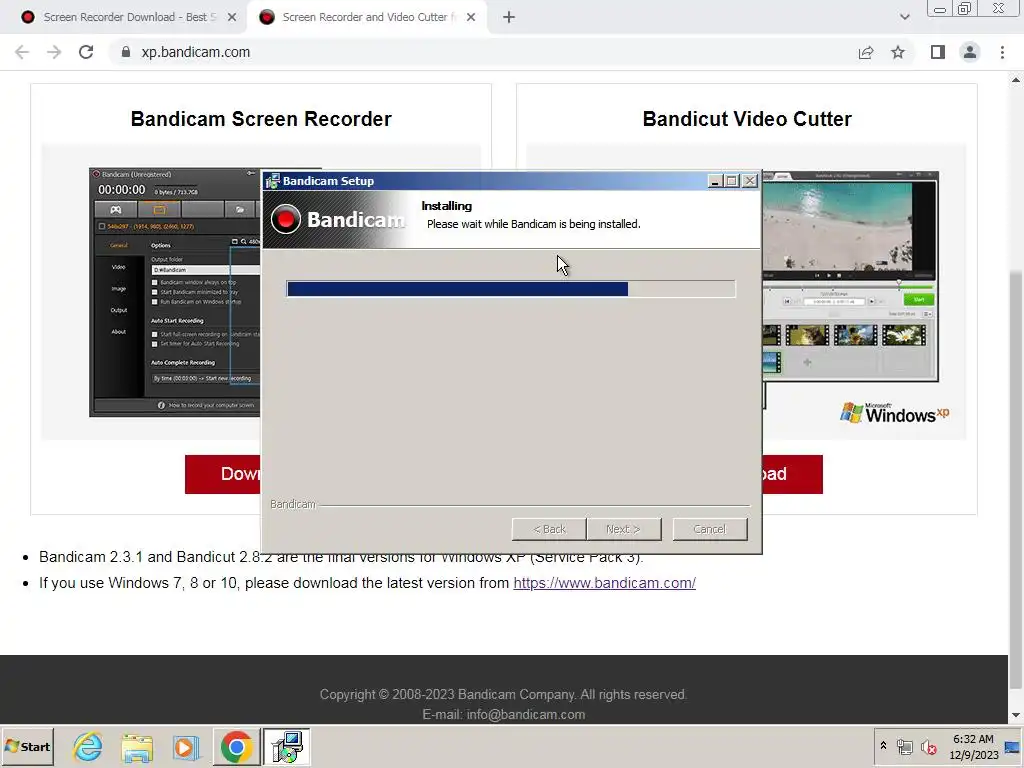1024x768 pixels.
Task: Click the muted volume tray icon
Action: tap(929, 746)
